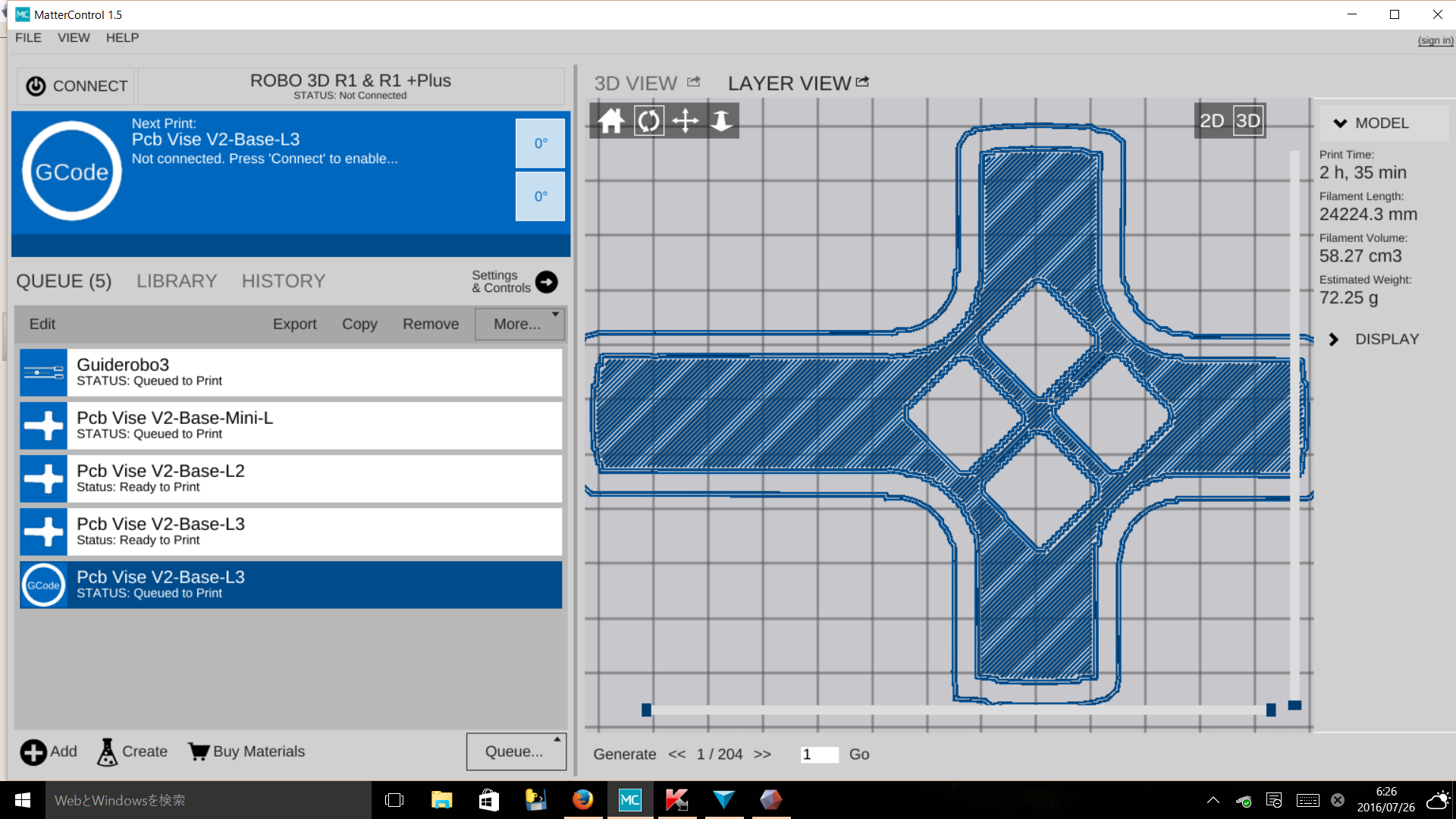Click the lower 0° temperature box
1456x819 pixels.
(x=540, y=196)
